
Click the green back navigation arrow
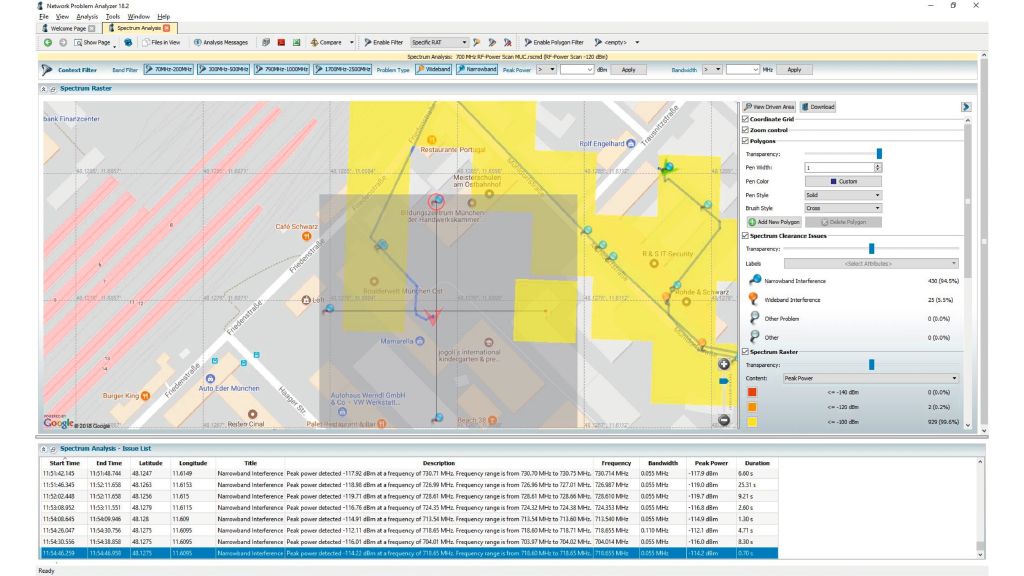[x=47, y=43]
